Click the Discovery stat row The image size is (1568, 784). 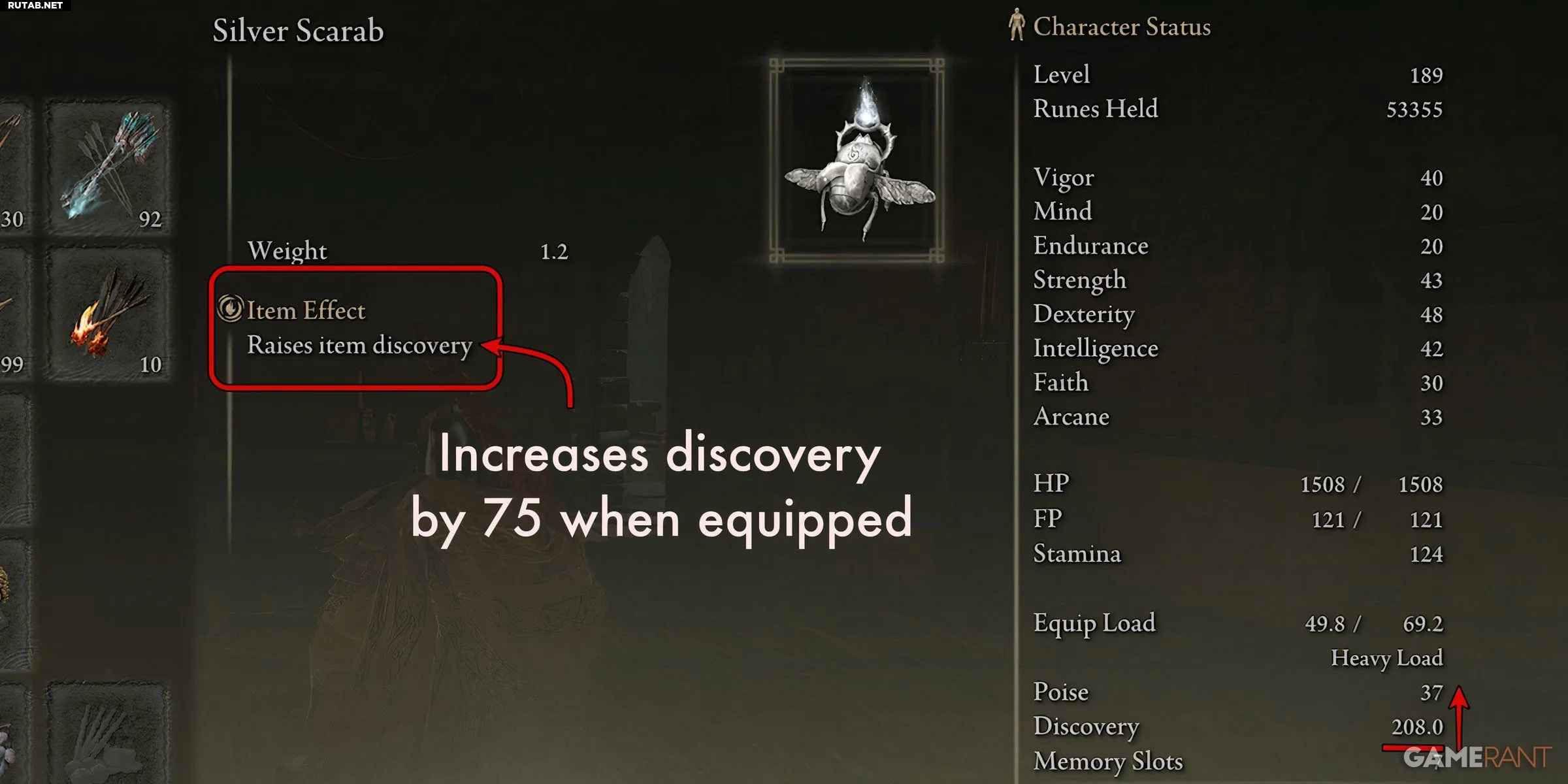[1238, 727]
